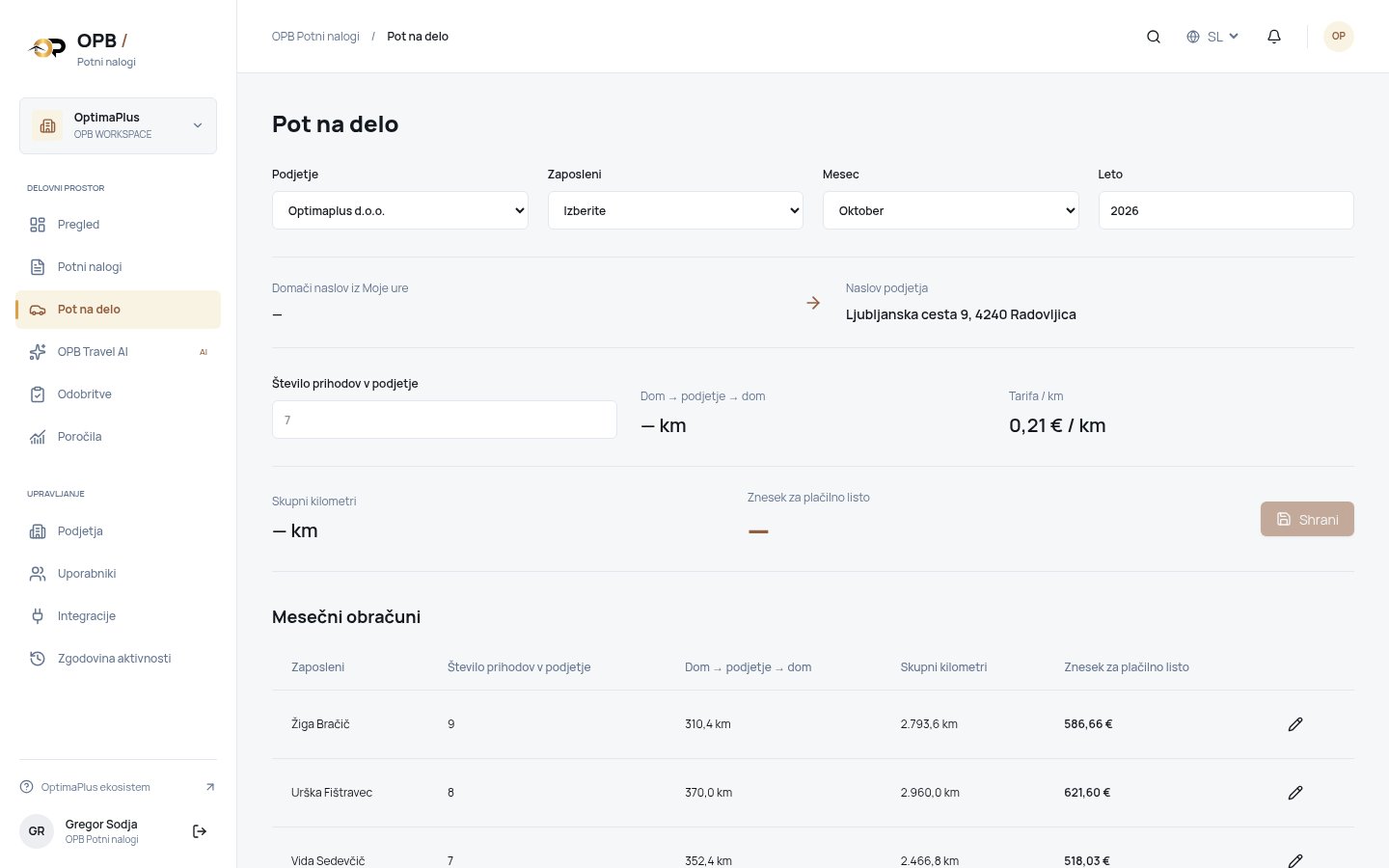The image size is (1389, 868).
Task: Edit Žiga Bračič's monthly record
Action: [1295, 724]
